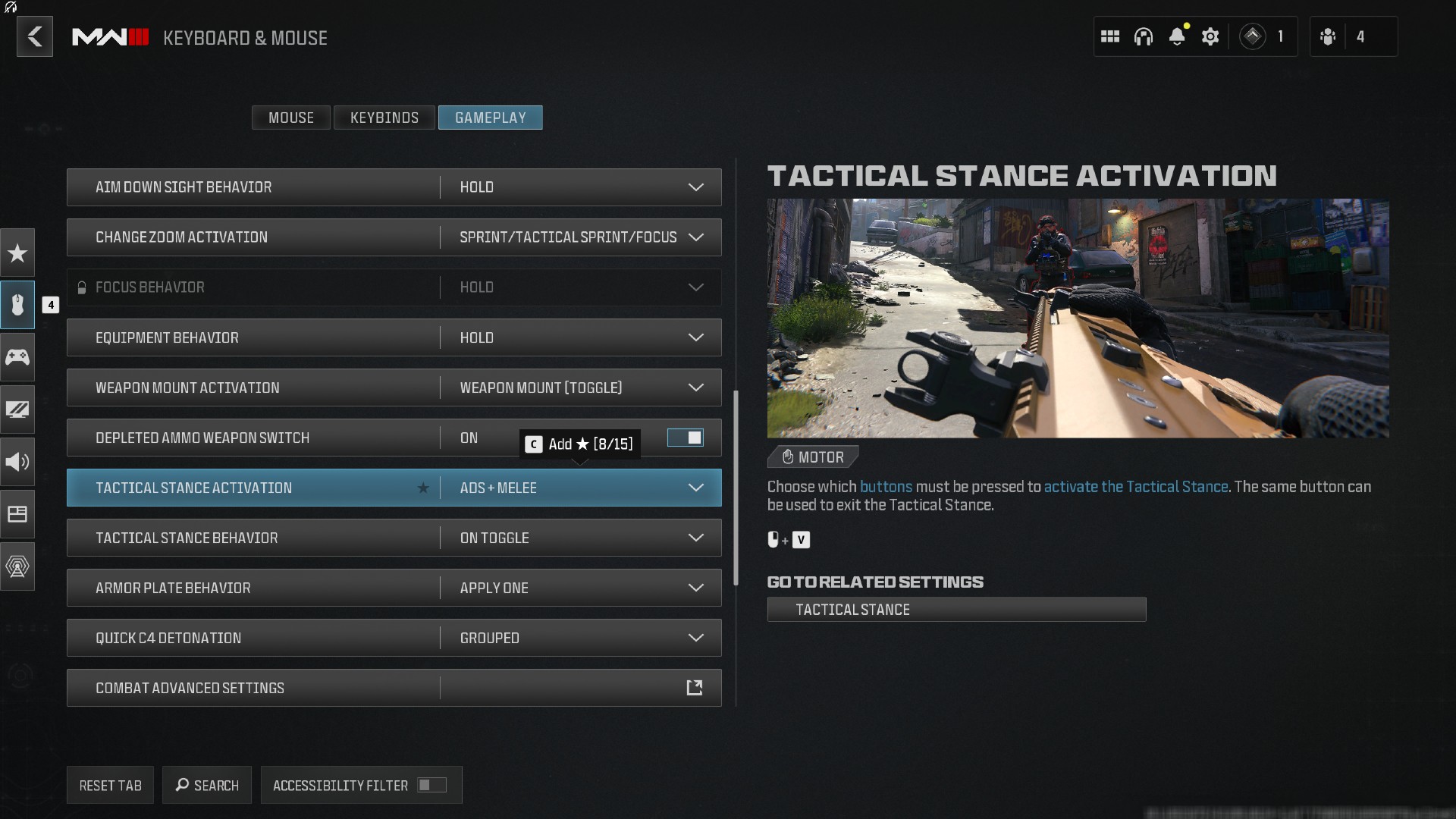Expand the Armor Plate Behavior dropdown

tap(697, 587)
